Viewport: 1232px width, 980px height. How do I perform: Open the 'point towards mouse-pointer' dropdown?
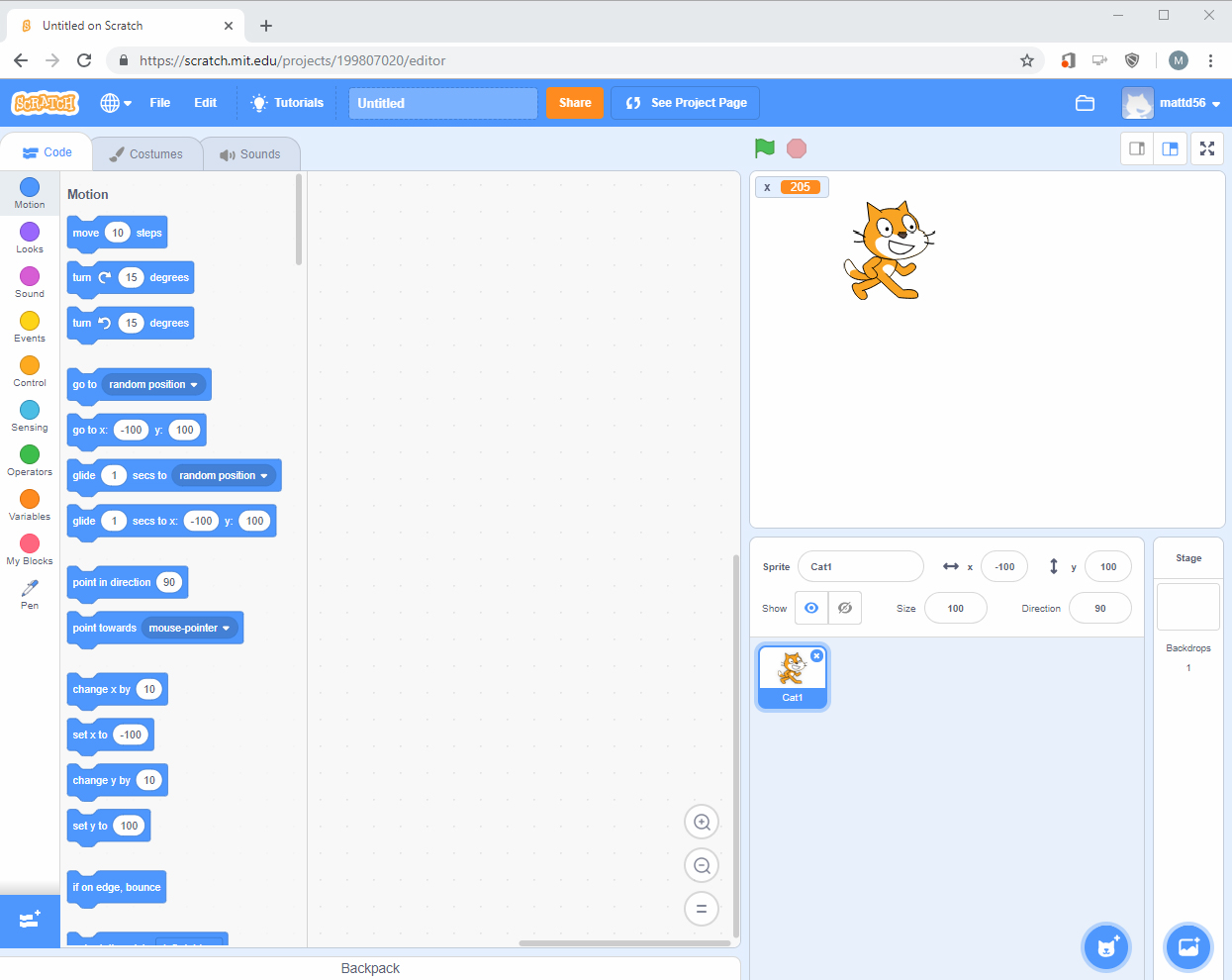click(226, 629)
